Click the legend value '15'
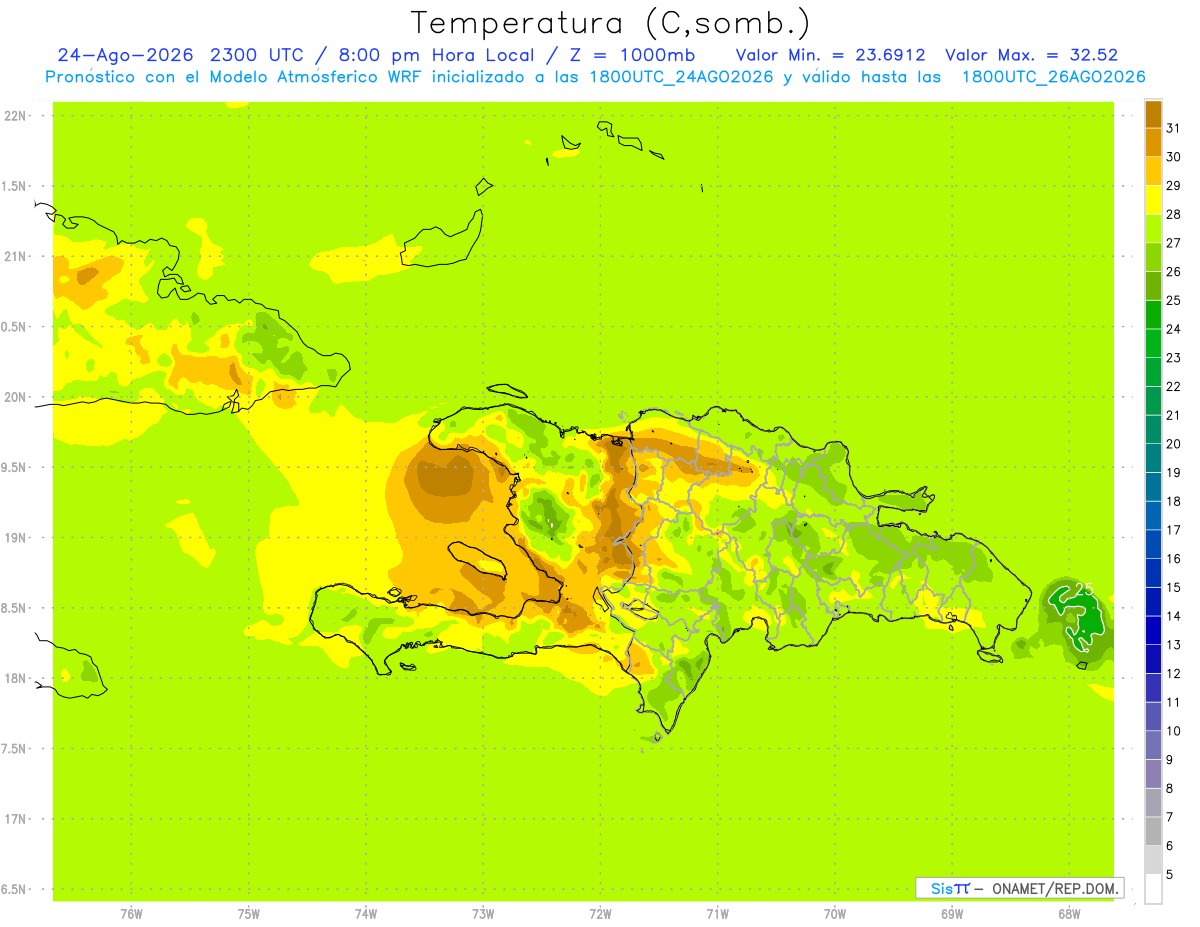Viewport: 1200px width, 927px height. tap(1174, 588)
